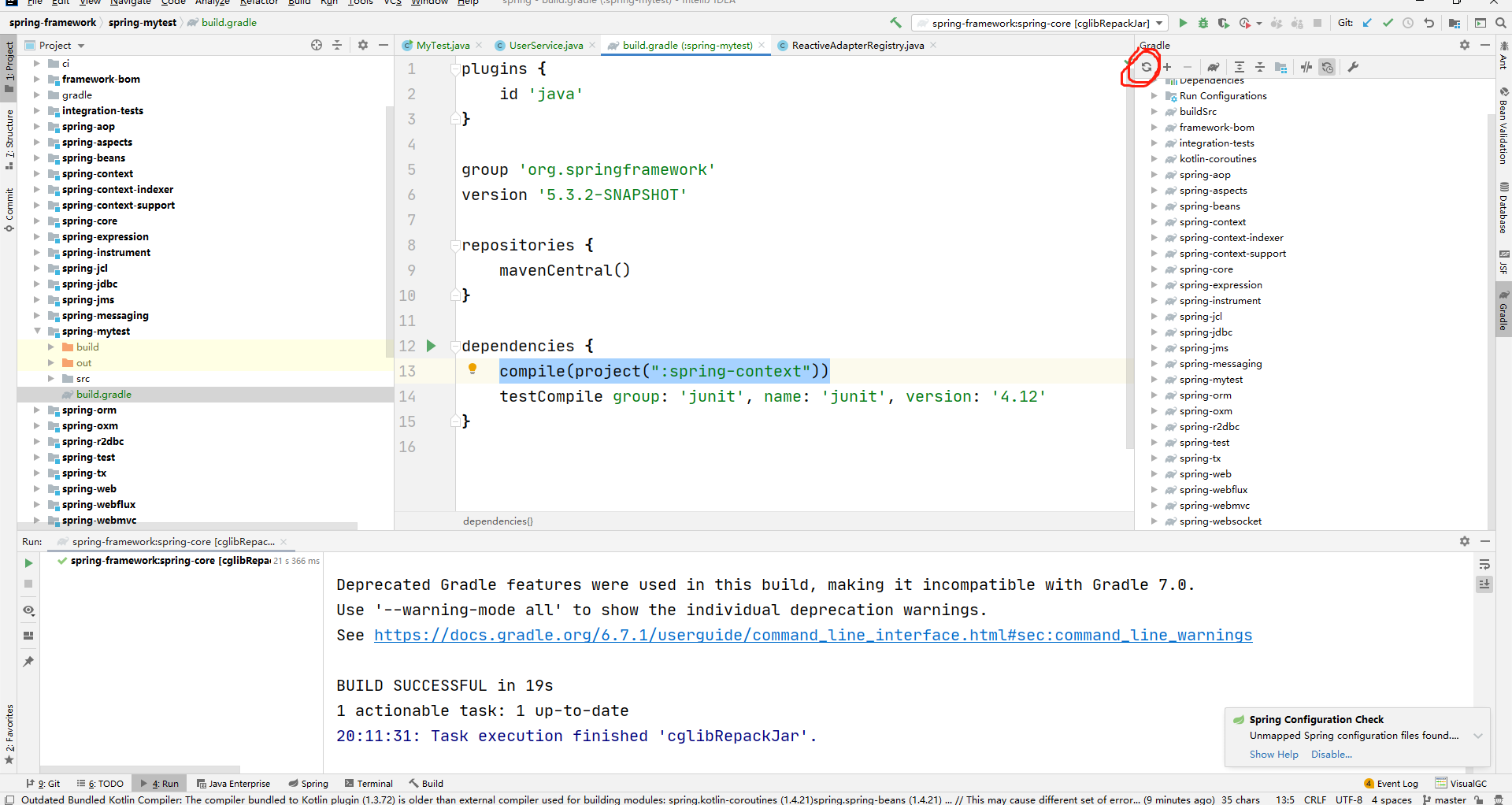Click the eye icon in Run panel
Viewport: 1512px width, 805px height.
[28, 610]
